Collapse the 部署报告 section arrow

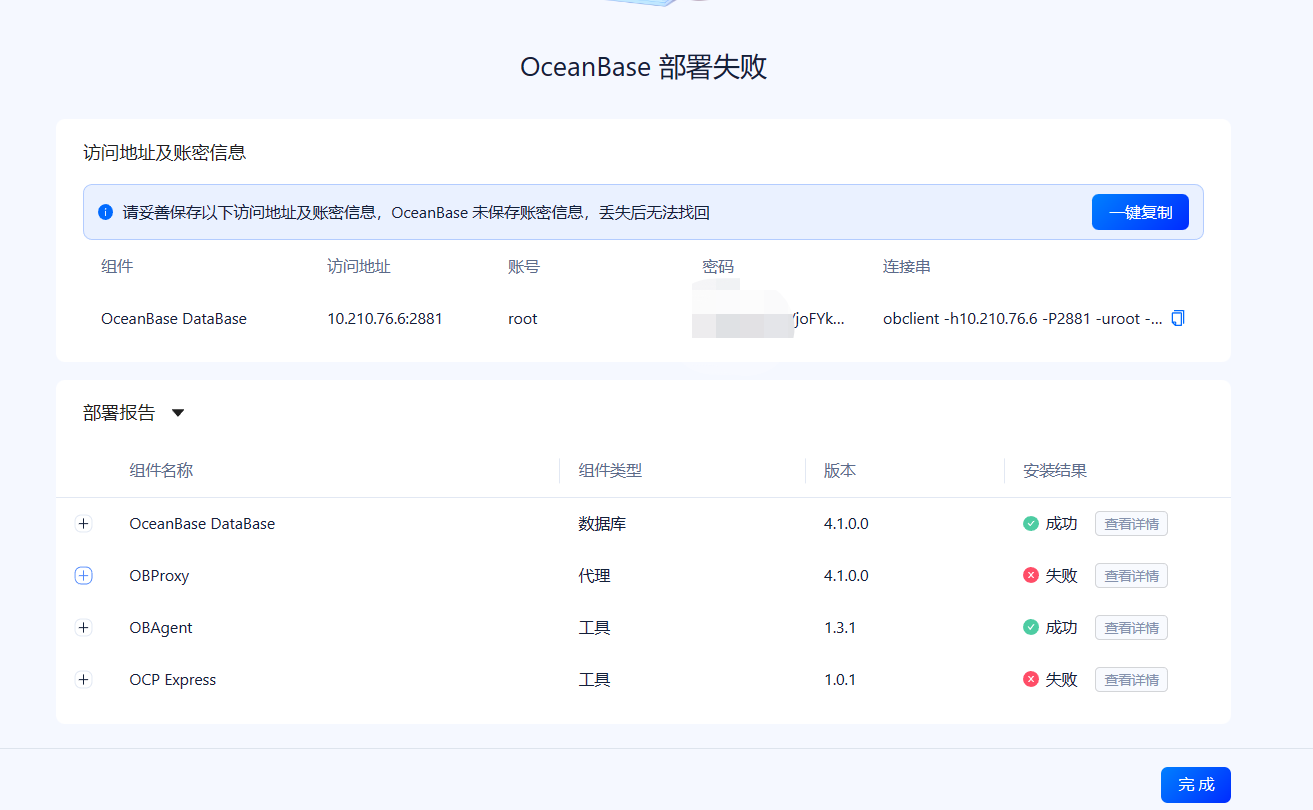178,413
